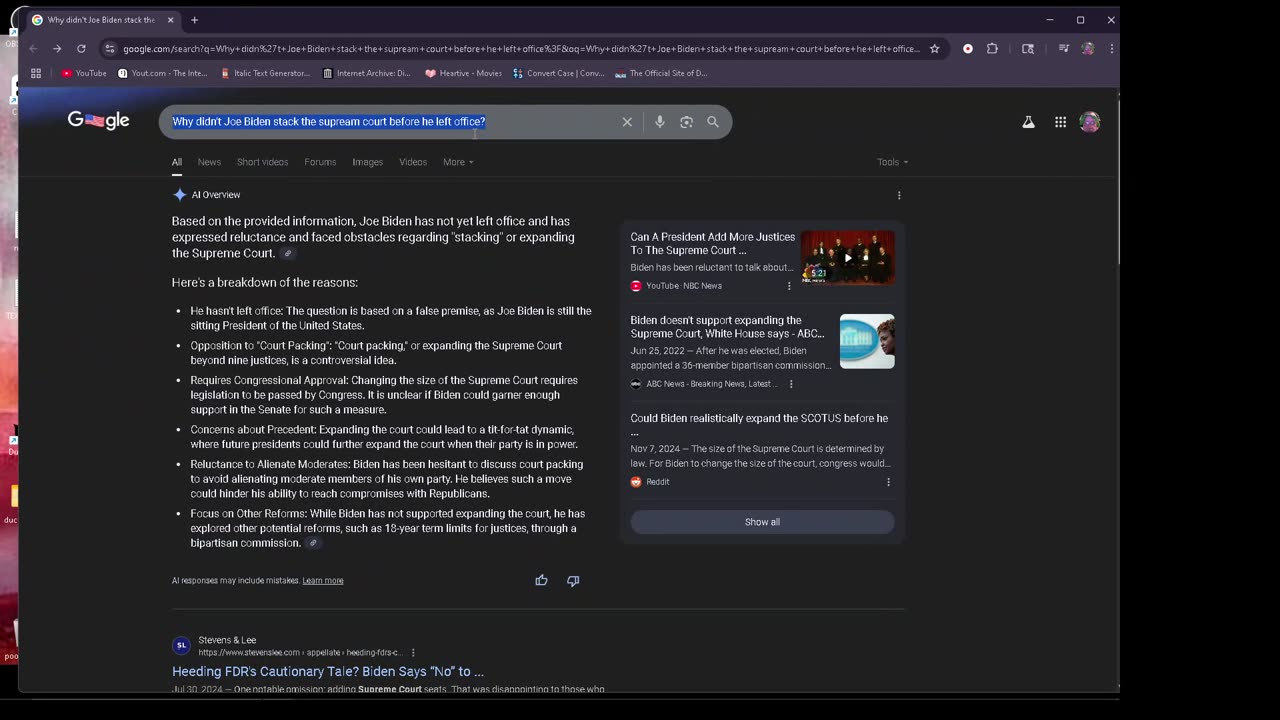Open the Convert Case bookmark

(x=559, y=73)
